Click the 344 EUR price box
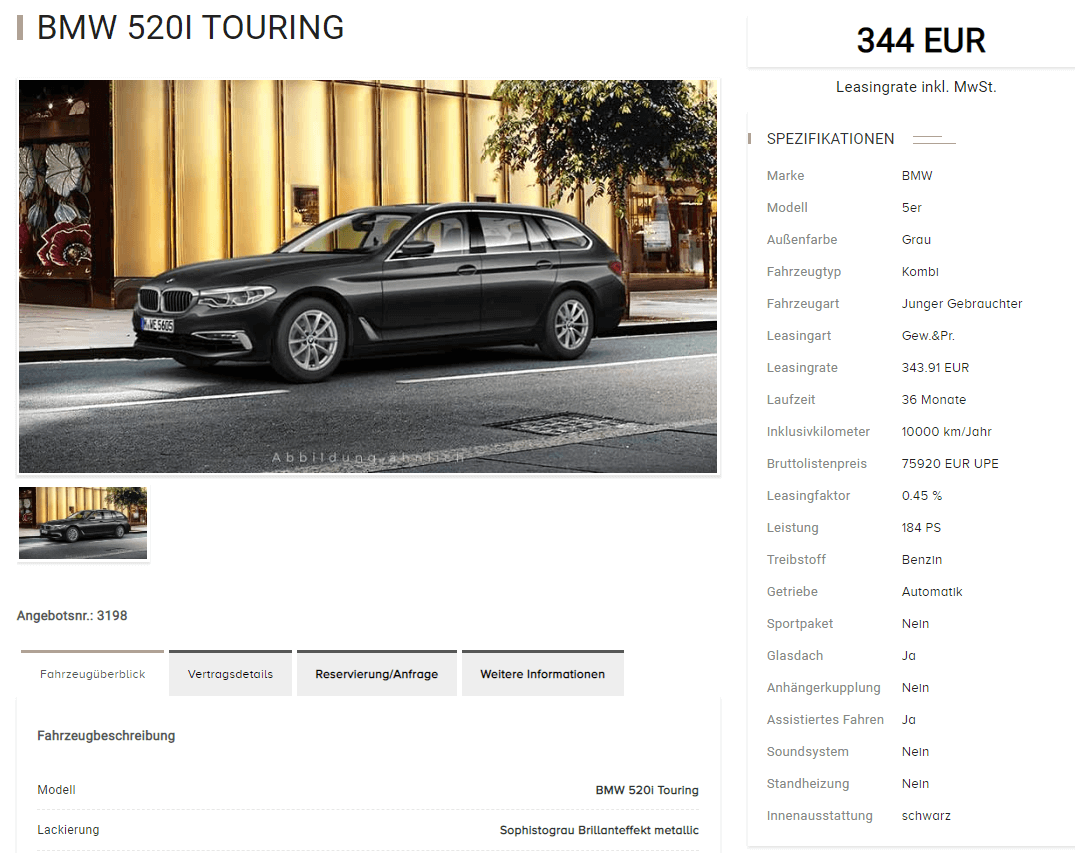 click(x=920, y=40)
